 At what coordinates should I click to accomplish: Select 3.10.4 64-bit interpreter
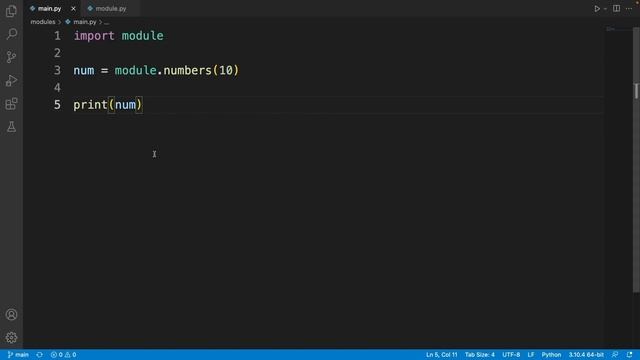pyautogui.click(x=586, y=355)
